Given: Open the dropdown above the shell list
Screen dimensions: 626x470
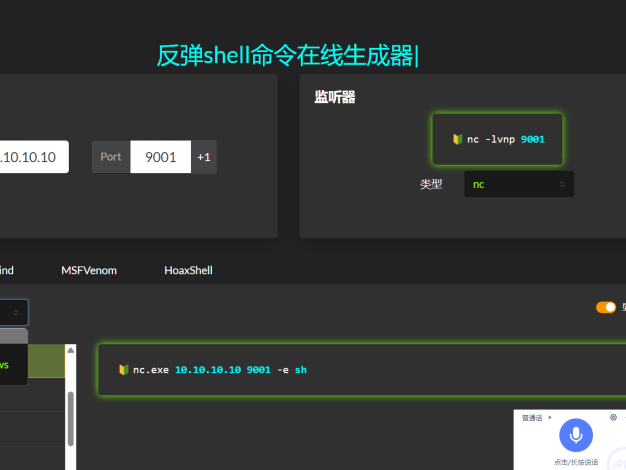Looking at the screenshot, I should (x=14, y=312).
